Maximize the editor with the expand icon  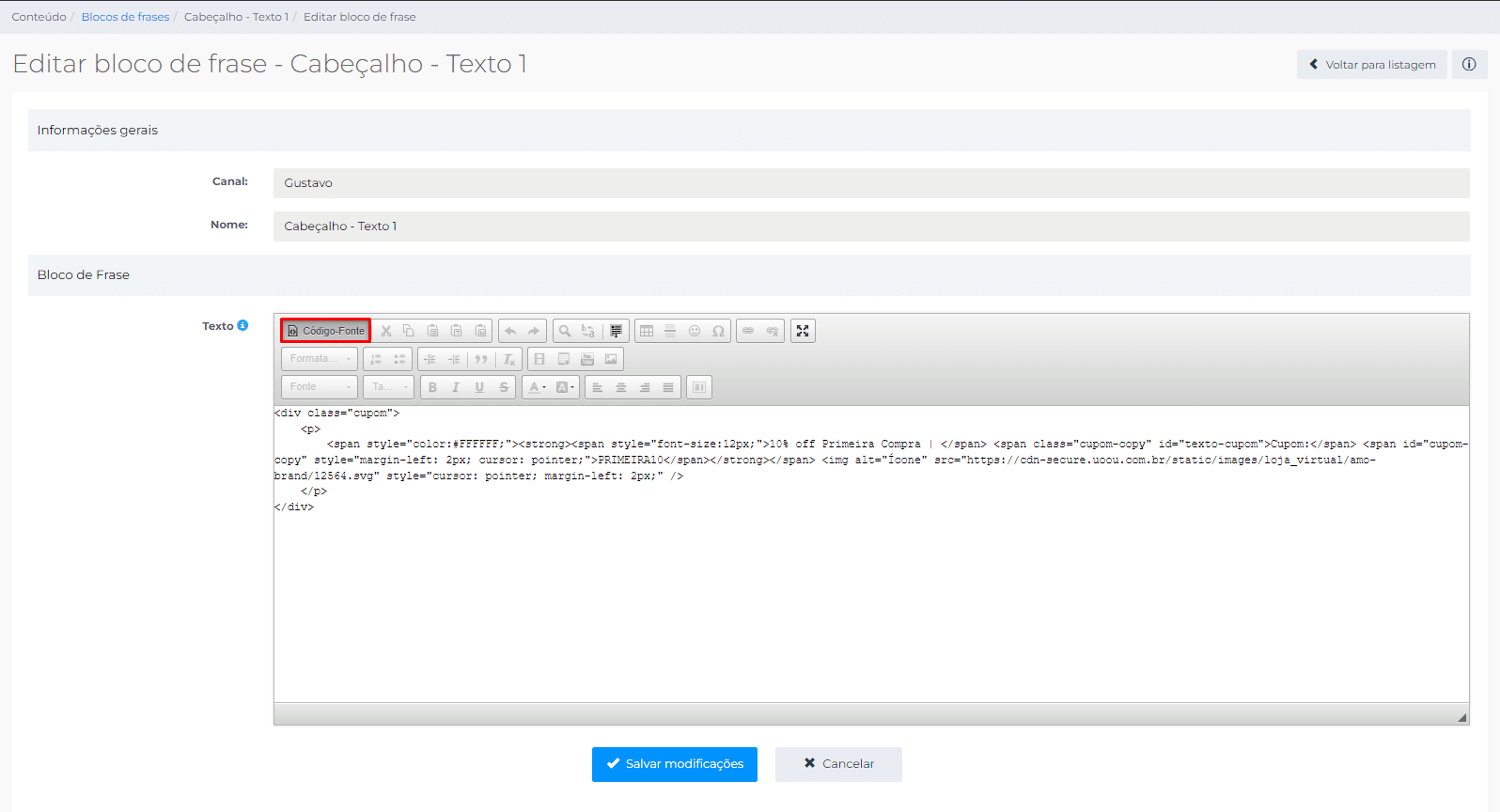(803, 331)
